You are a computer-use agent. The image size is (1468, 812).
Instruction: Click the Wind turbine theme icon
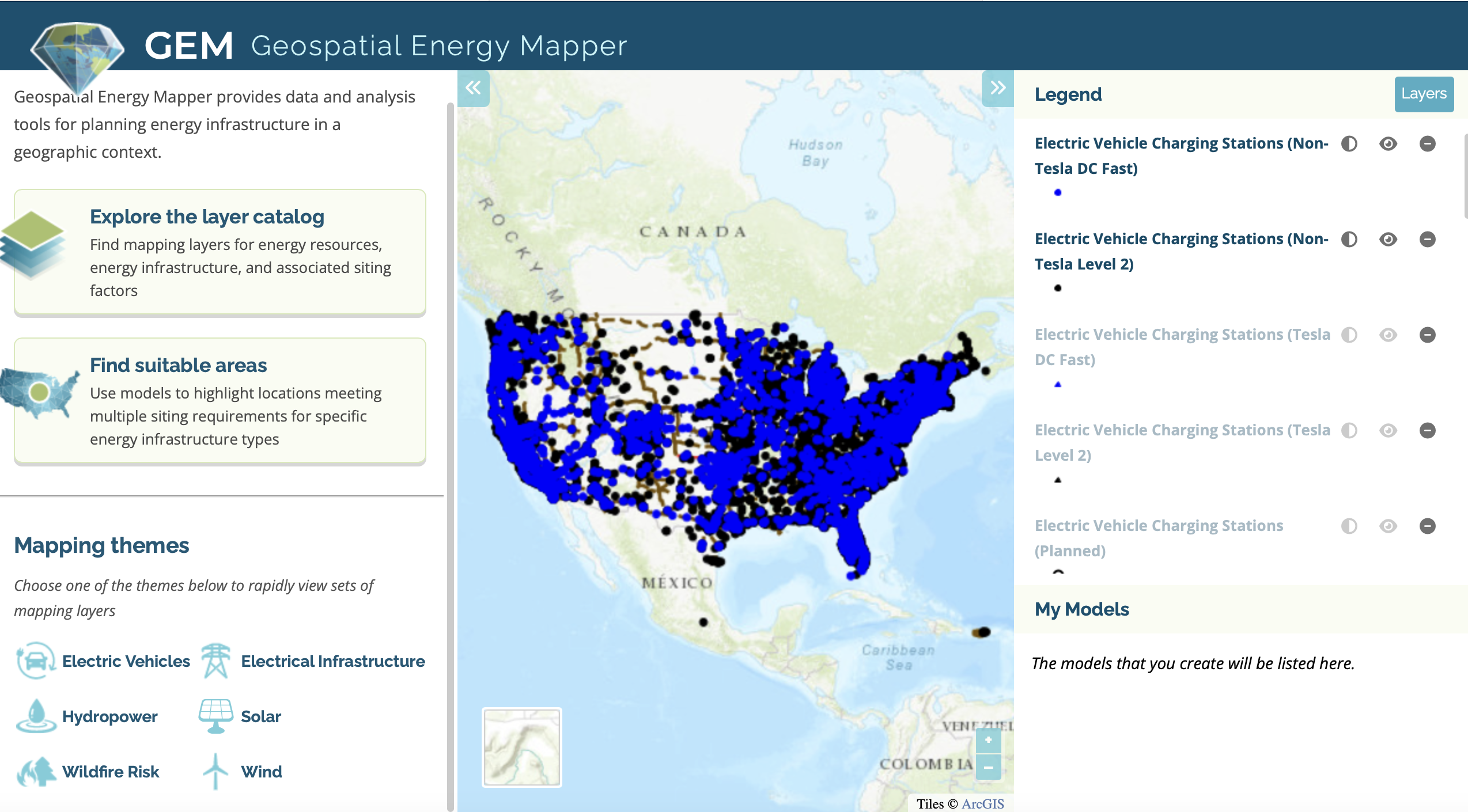[215, 771]
